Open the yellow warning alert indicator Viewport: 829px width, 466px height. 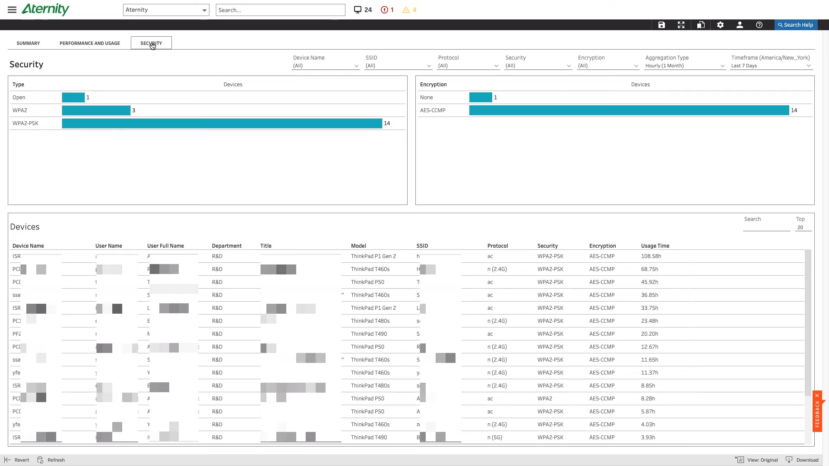(409, 10)
